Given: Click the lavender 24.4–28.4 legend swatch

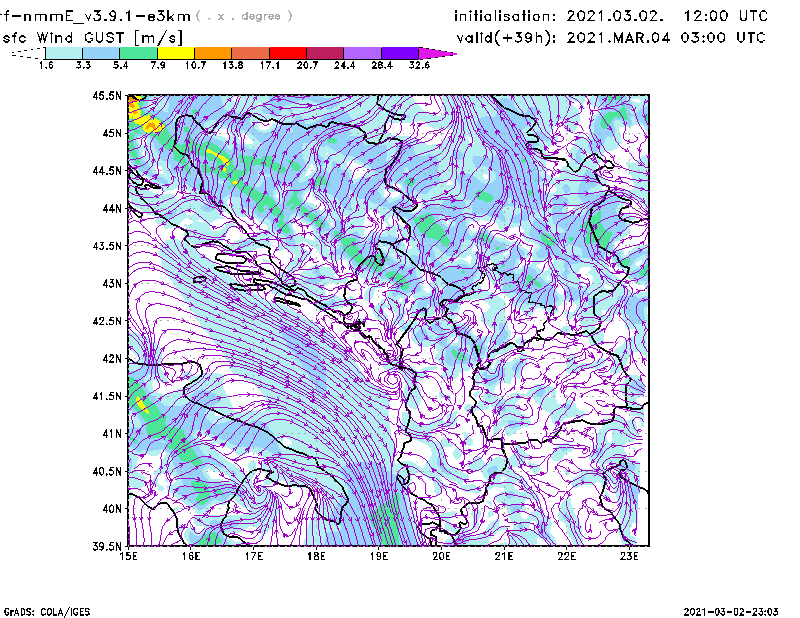Looking at the screenshot, I should 363,53.
